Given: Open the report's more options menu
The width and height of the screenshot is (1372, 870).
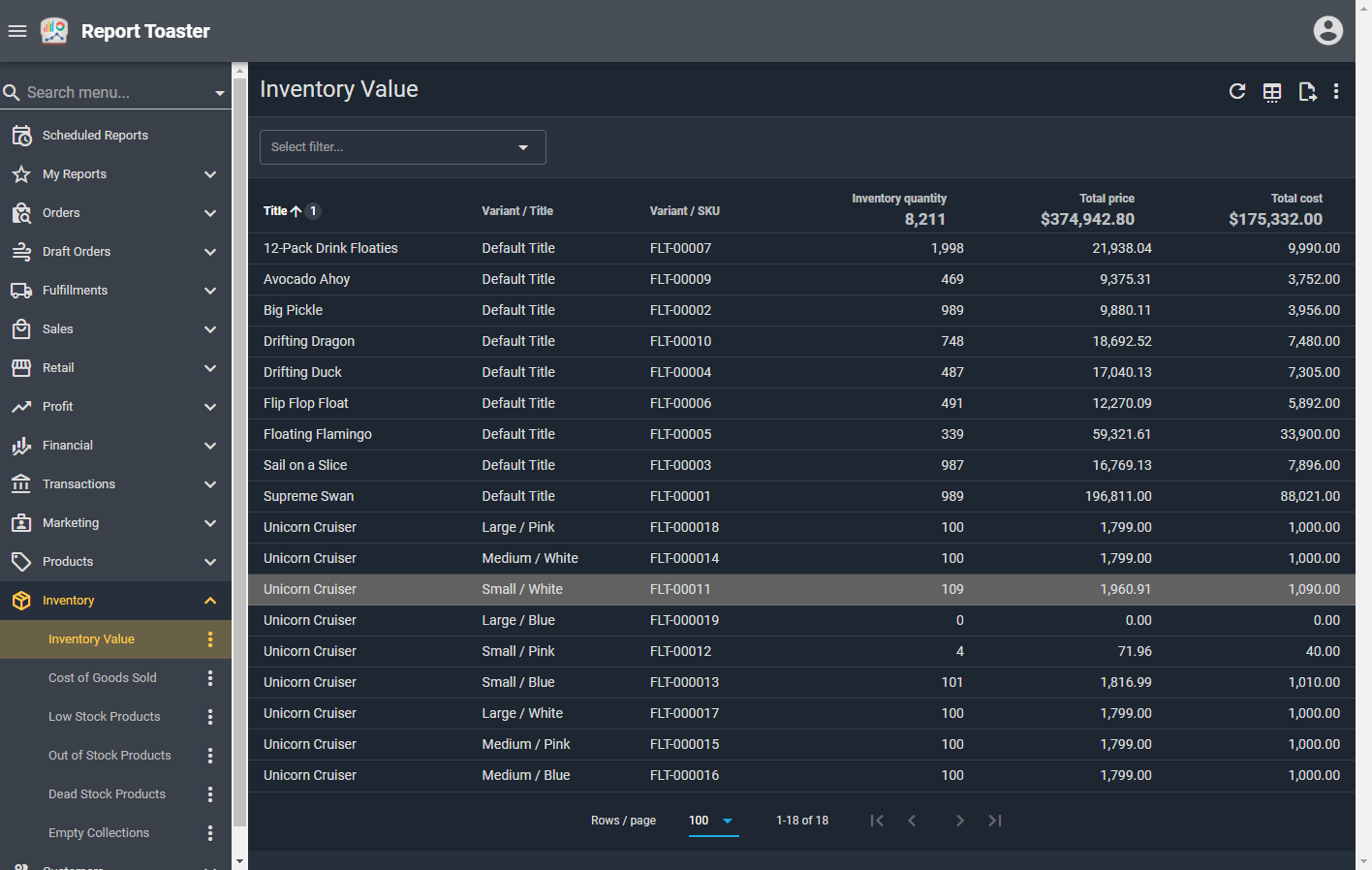Looking at the screenshot, I should point(1336,91).
